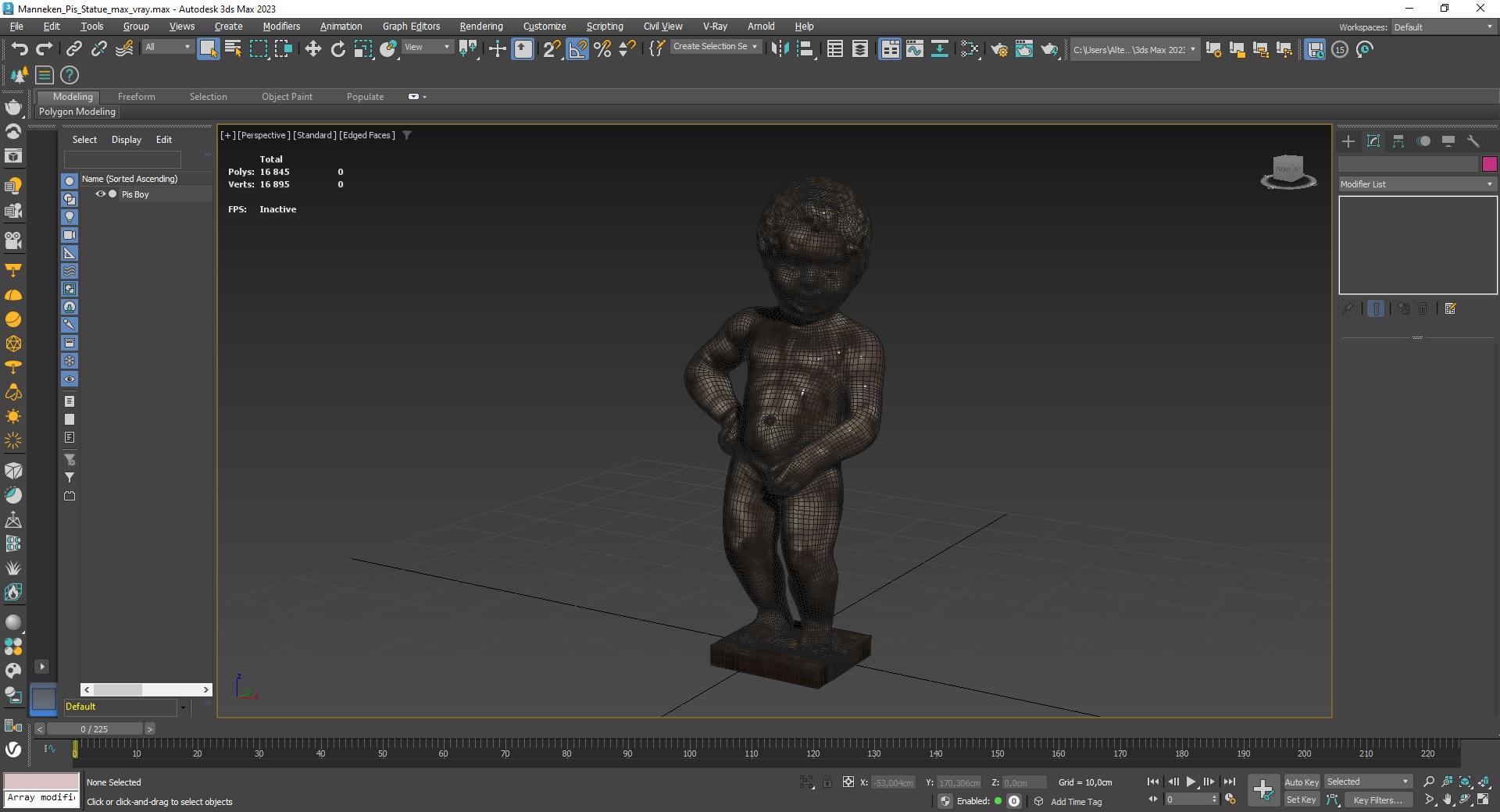This screenshot has height=812, width=1500.
Task: Click the Mirror tool icon
Action: coord(780,49)
